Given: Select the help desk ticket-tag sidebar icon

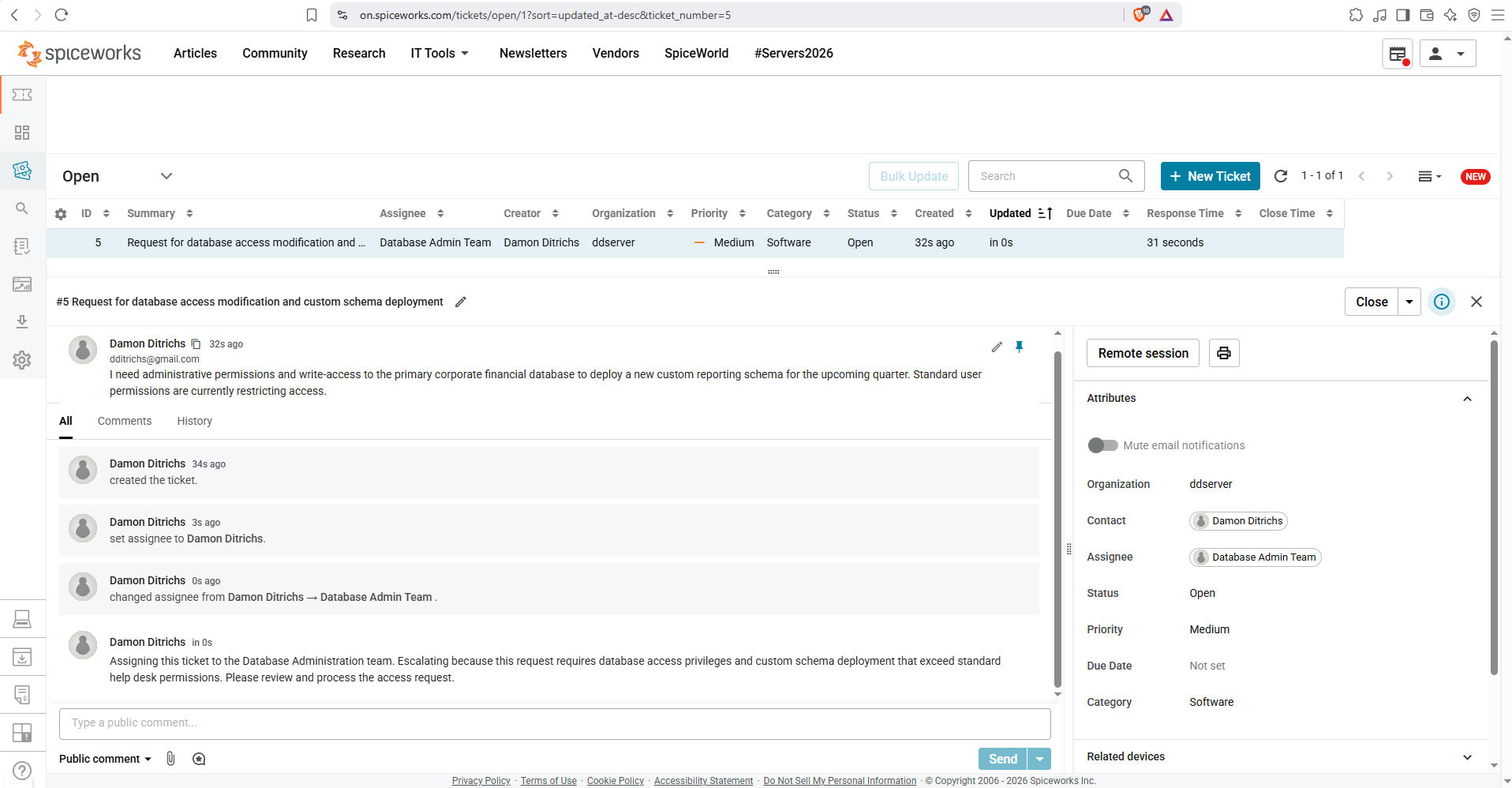Looking at the screenshot, I should pos(22,170).
